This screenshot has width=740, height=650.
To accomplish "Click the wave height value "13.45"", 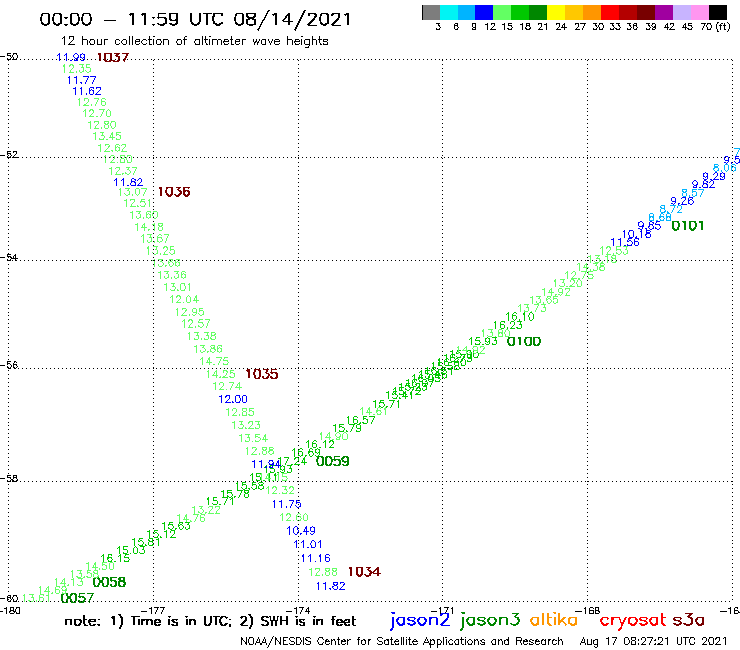I will click(x=107, y=136).
